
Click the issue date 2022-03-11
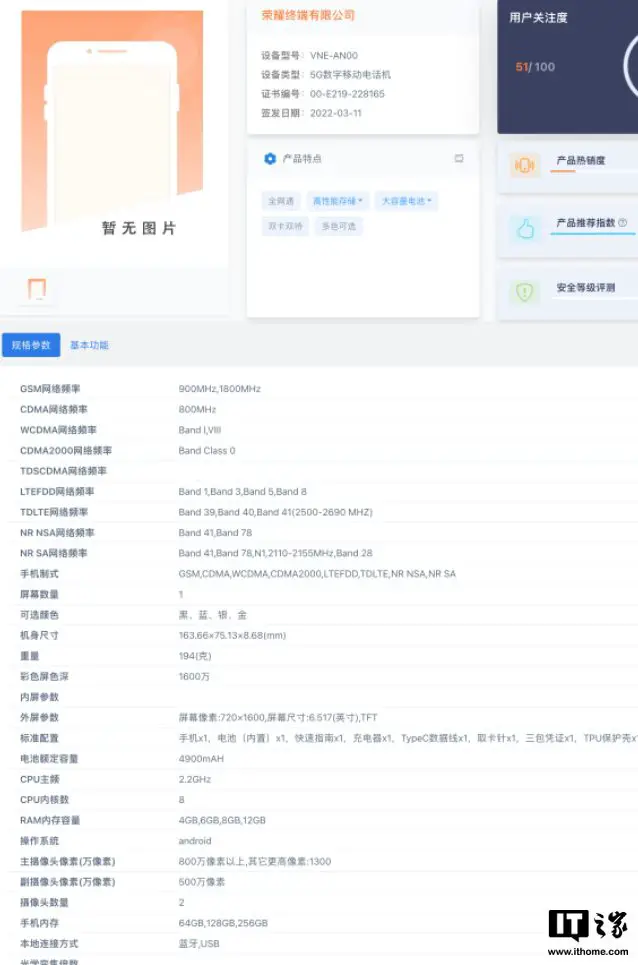[336, 113]
